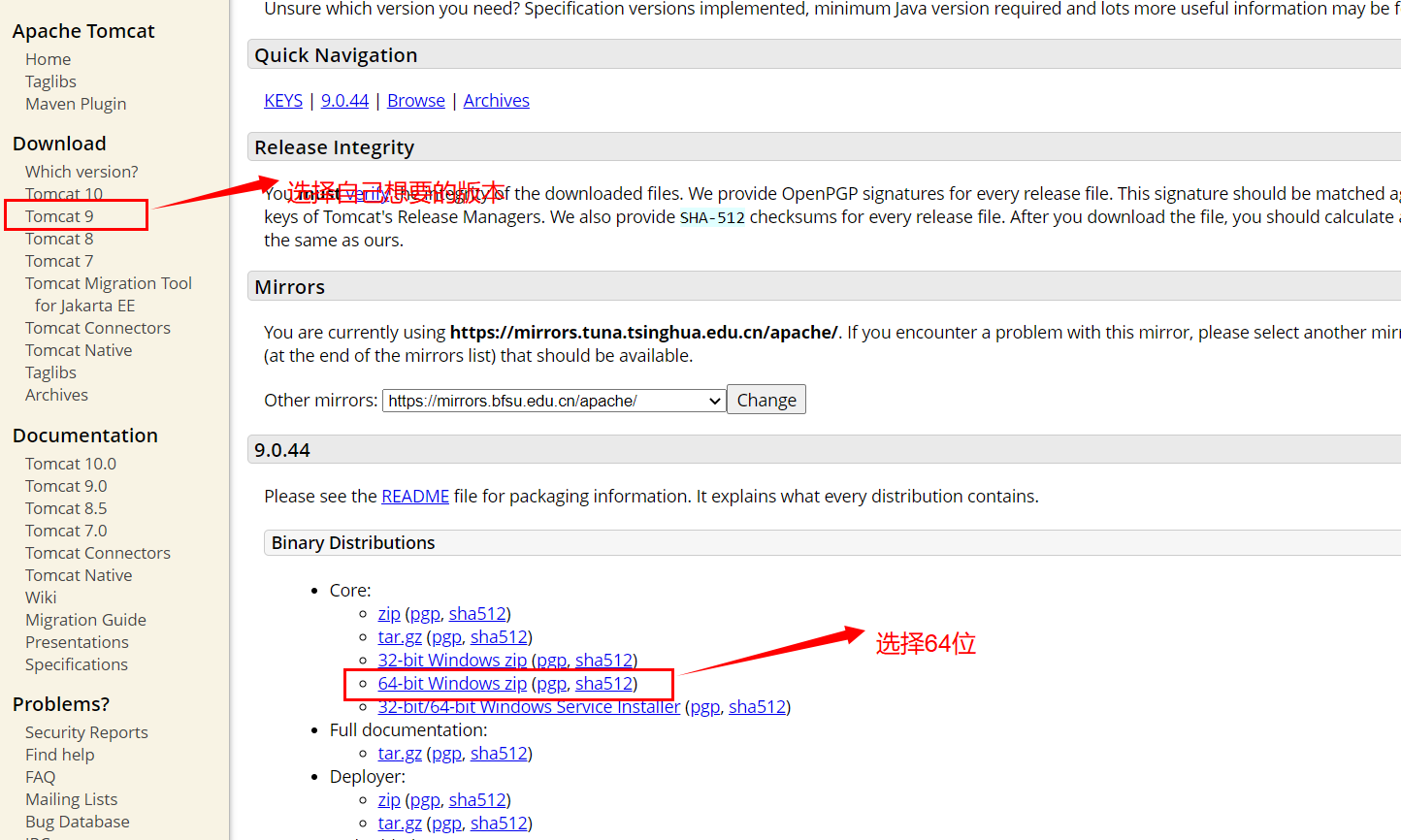Open the sha512 link for Core tar.gz
Image resolution: width=1401 pixels, height=840 pixels.
pyautogui.click(x=499, y=637)
